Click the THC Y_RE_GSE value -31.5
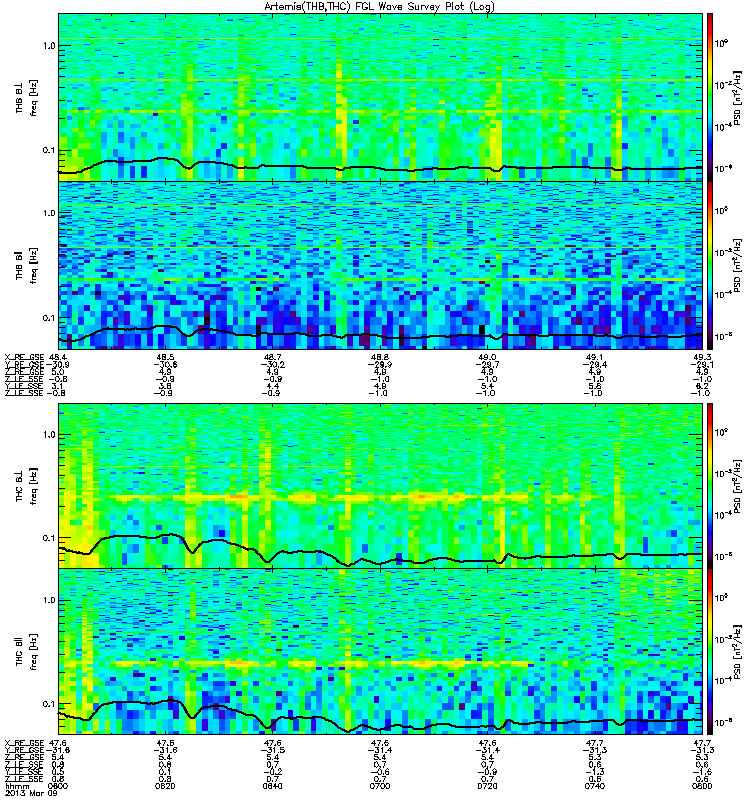Screen dimensions: 750x800 point(273,751)
